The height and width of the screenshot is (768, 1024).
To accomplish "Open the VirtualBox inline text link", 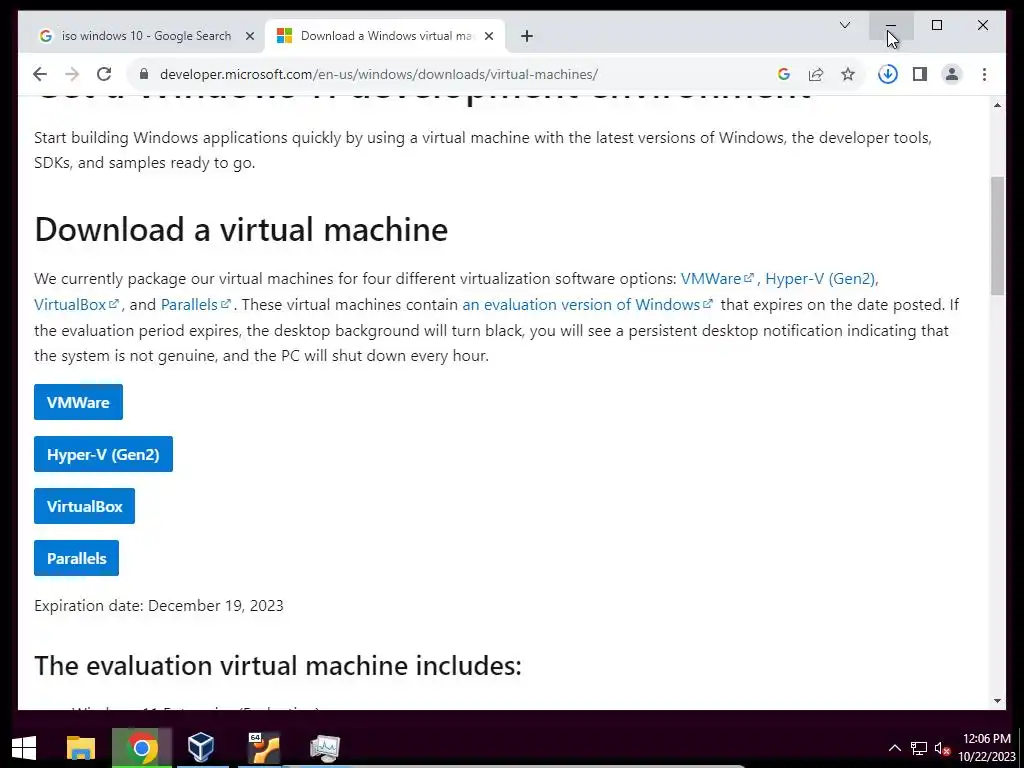I will coord(76,305).
